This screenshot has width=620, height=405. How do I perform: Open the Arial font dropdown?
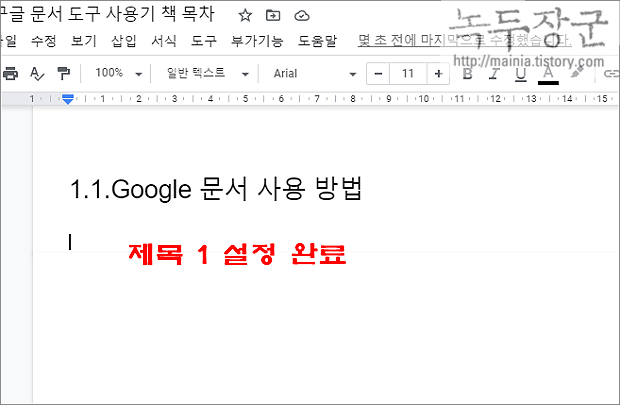point(315,74)
